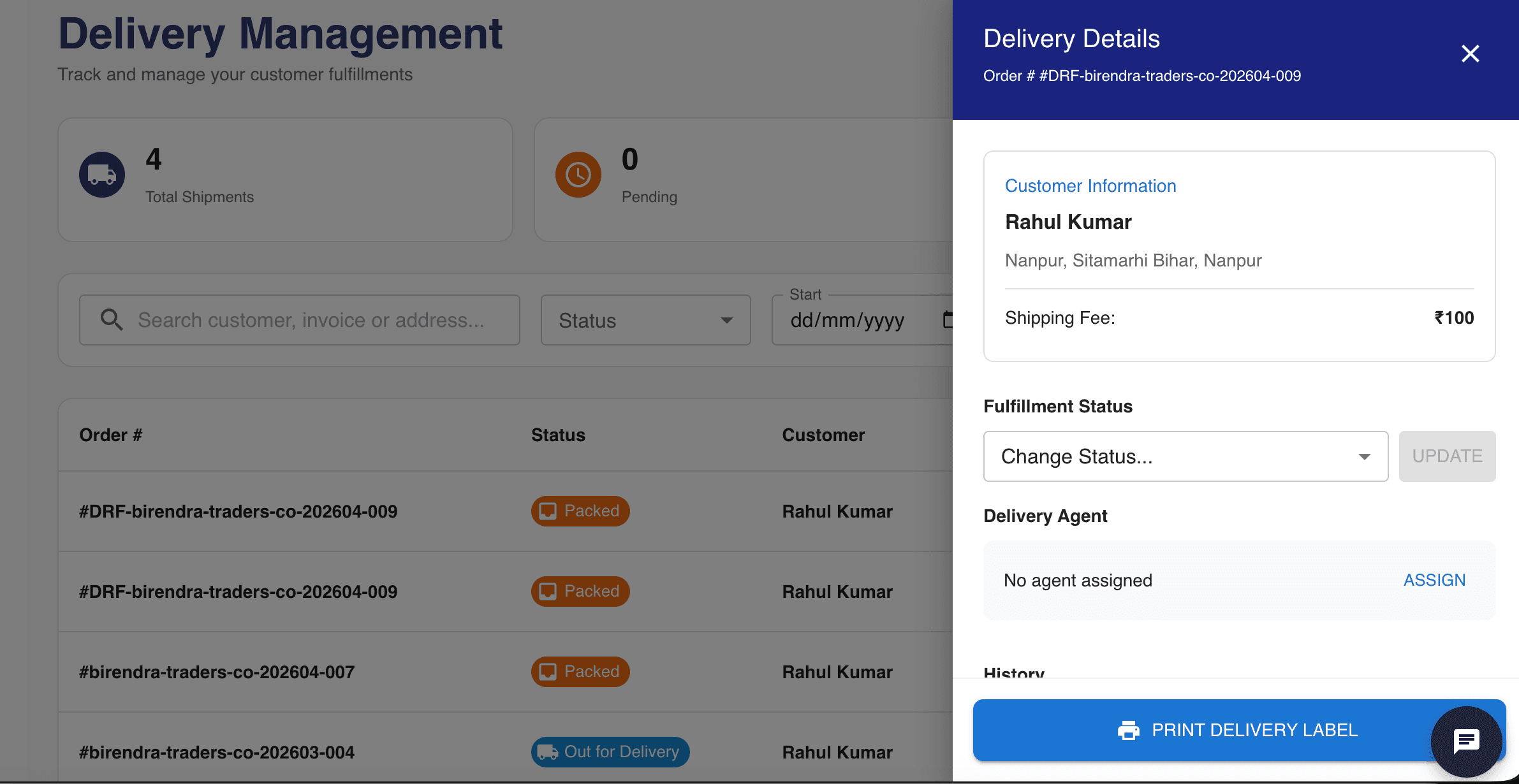
Task: Expand the Change Status dropdown
Action: (1185, 456)
